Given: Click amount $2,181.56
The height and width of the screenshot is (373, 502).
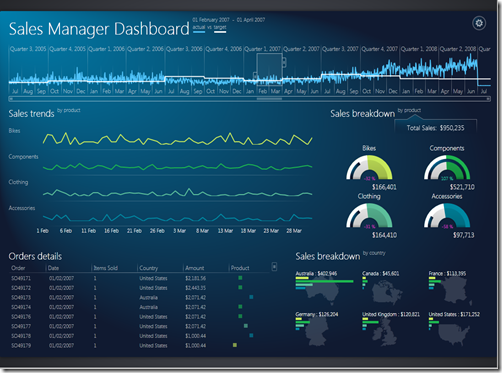Looking at the screenshot, I should (196, 278).
